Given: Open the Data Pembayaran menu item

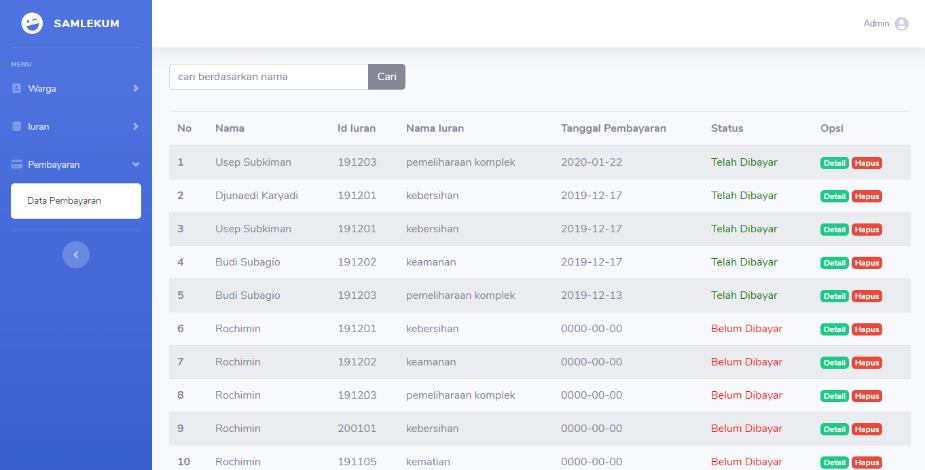Looking at the screenshot, I should pos(76,201).
